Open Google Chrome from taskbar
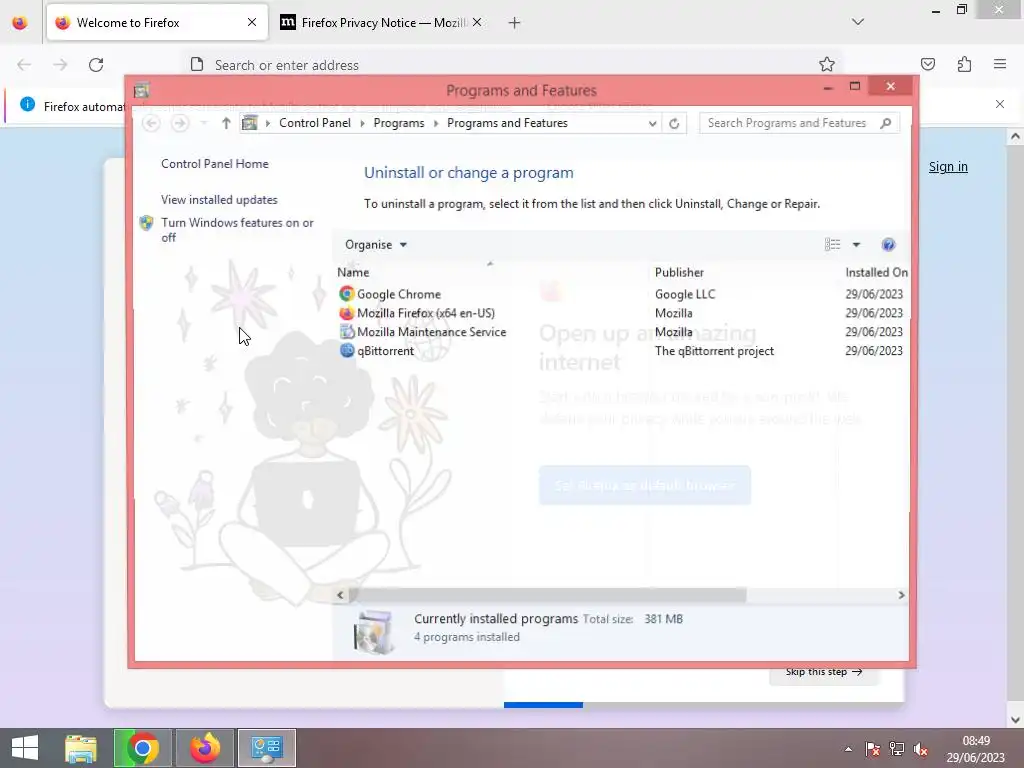This screenshot has width=1024, height=768. click(x=143, y=748)
